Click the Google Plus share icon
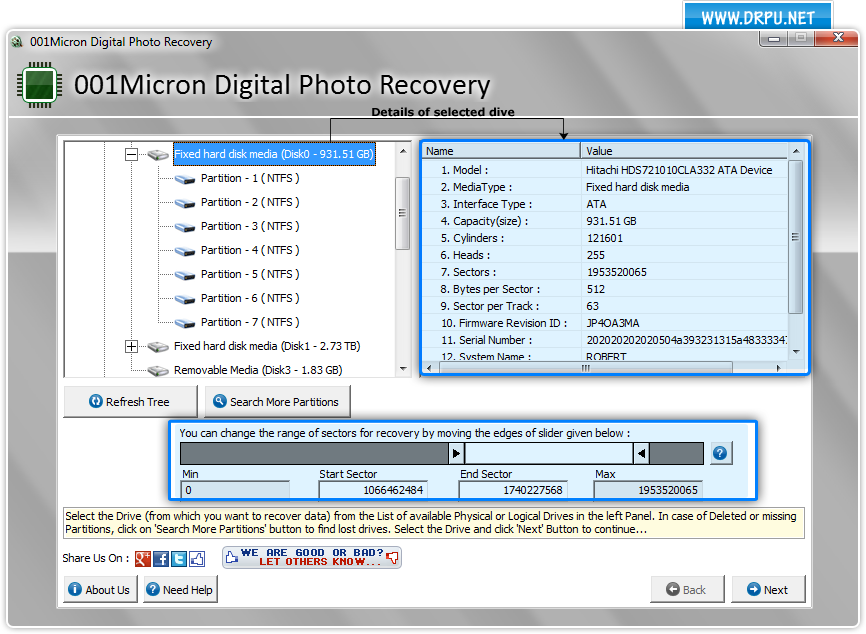Viewport: 866px width, 634px height. [142, 558]
